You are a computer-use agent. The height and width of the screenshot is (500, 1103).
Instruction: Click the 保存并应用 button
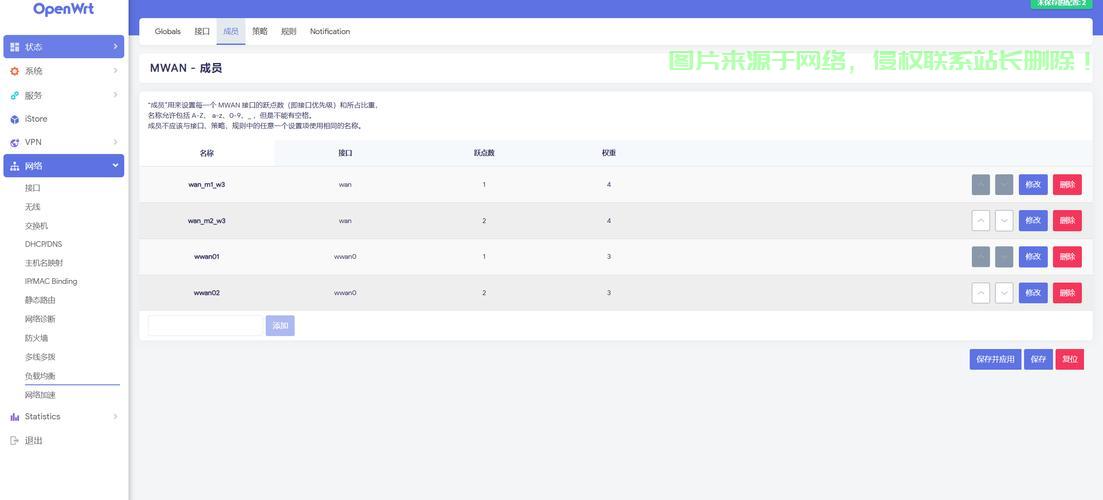(x=995, y=359)
